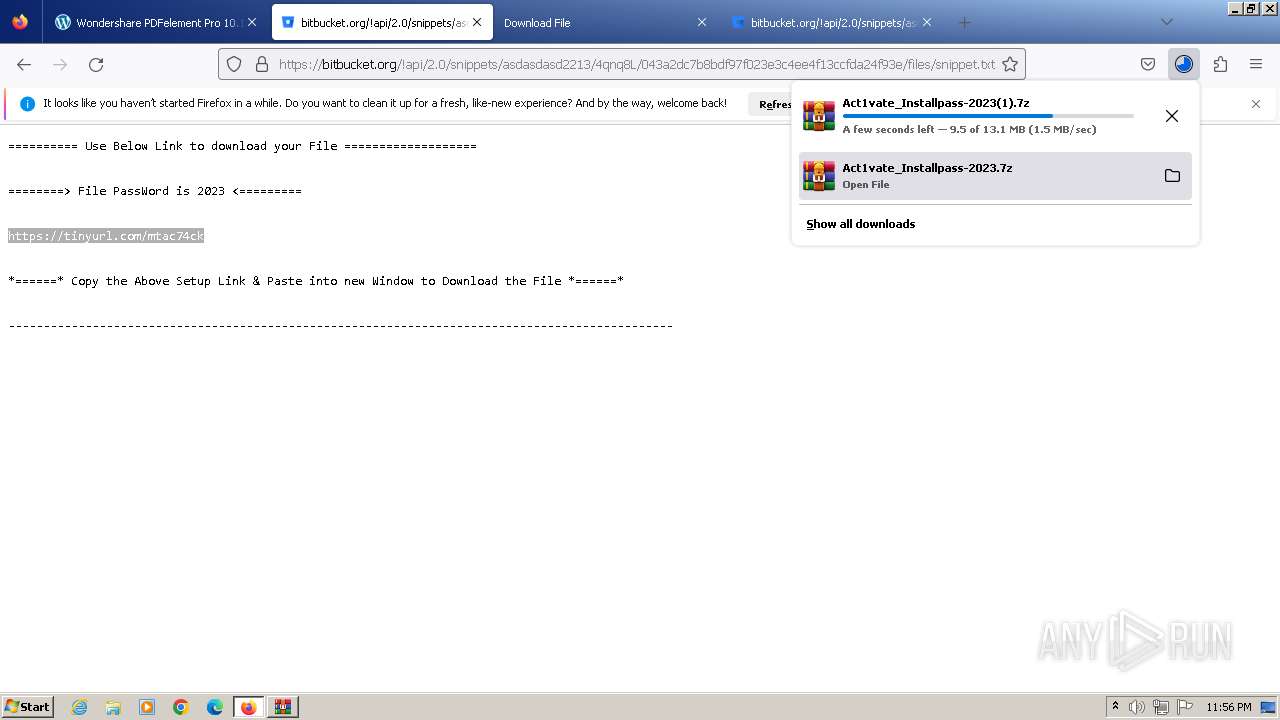Reload the current page
1280x720 pixels.
(x=96, y=64)
